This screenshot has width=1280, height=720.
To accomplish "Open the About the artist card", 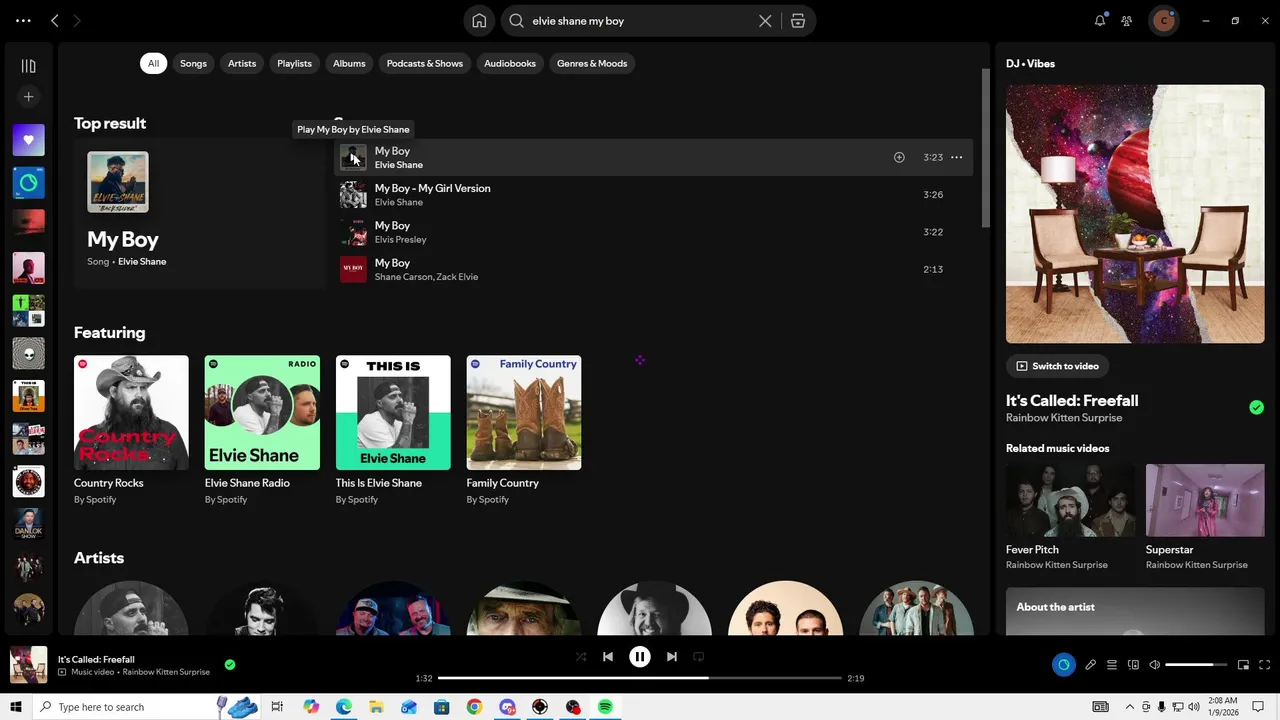I will click(x=1135, y=611).
